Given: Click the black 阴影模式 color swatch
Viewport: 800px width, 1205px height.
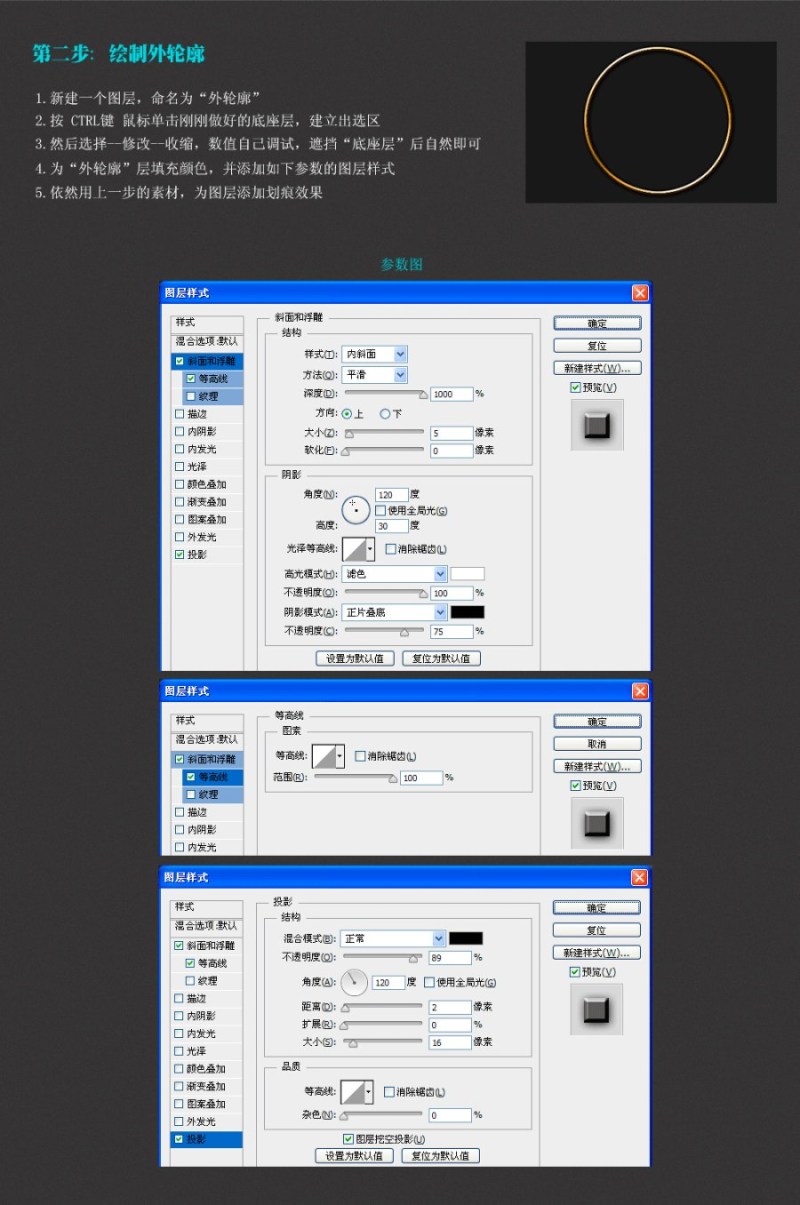Looking at the screenshot, I should 467,612.
